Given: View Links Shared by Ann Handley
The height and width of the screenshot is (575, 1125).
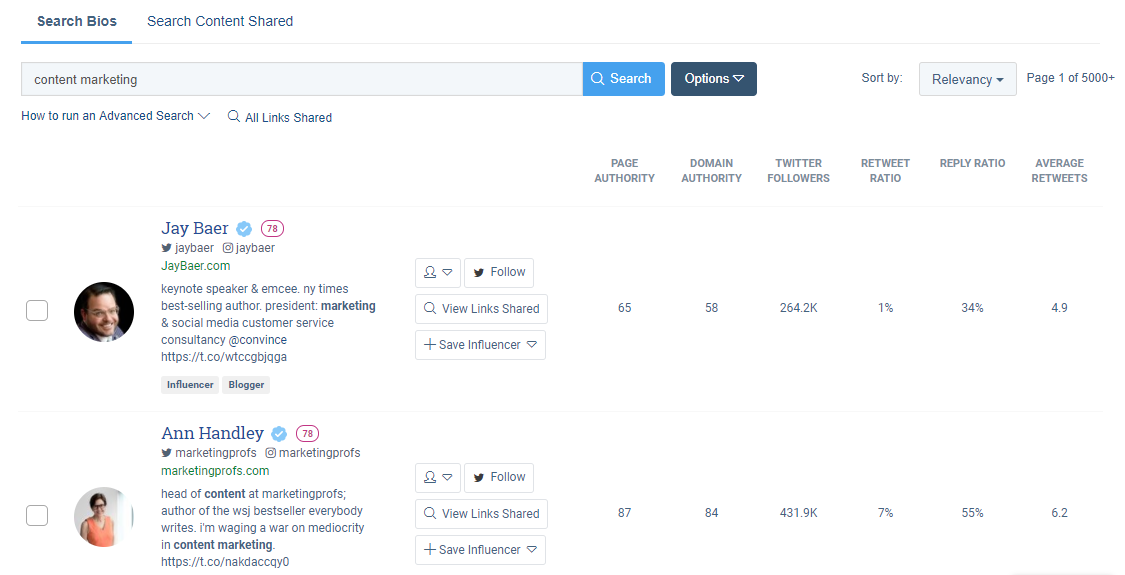Looking at the screenshot, I should (481, 514).
